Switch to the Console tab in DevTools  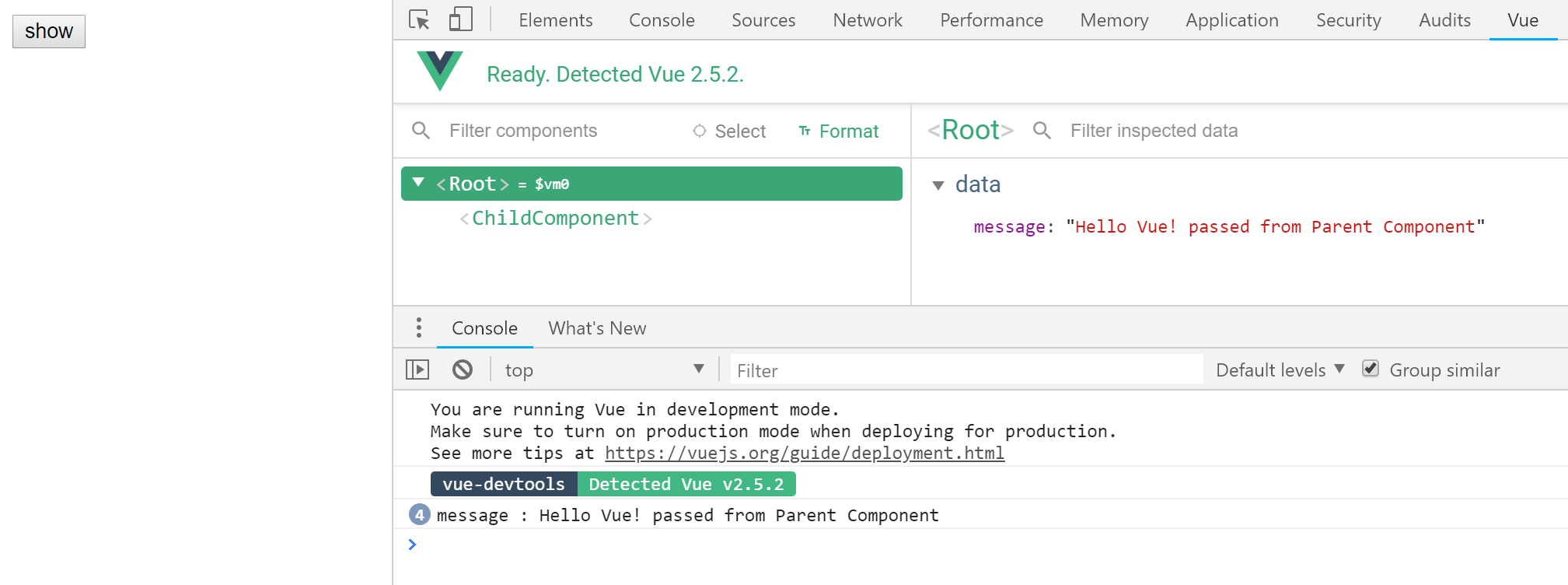coord(662,20)
